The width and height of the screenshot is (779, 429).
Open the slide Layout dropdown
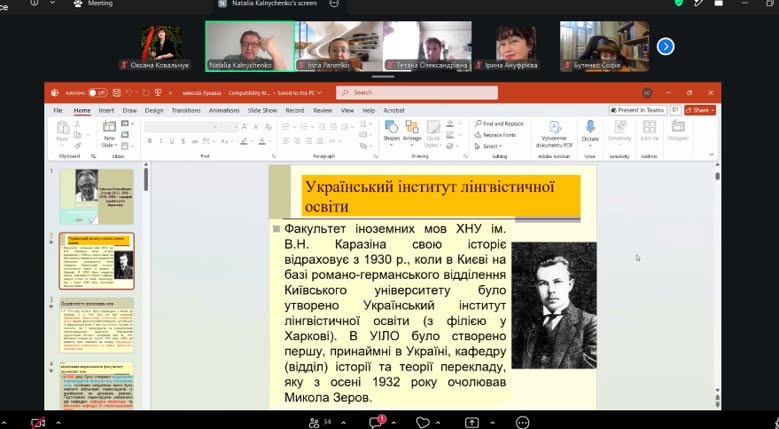point(127,124)
